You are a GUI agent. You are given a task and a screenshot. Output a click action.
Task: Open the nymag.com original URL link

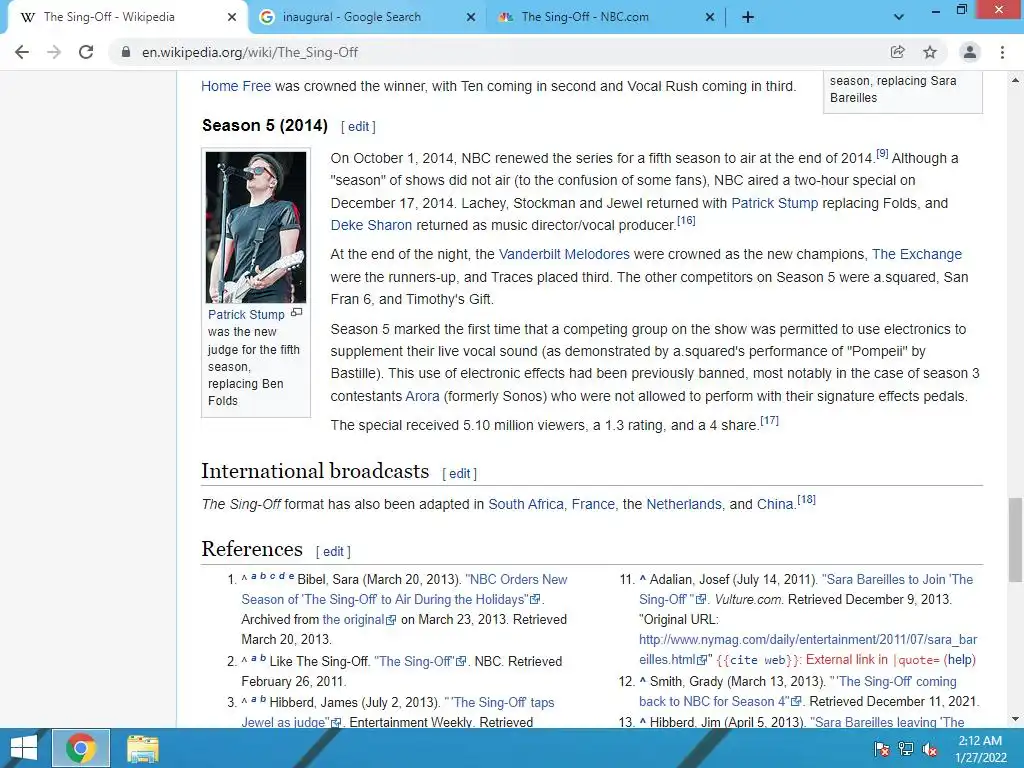808,650
